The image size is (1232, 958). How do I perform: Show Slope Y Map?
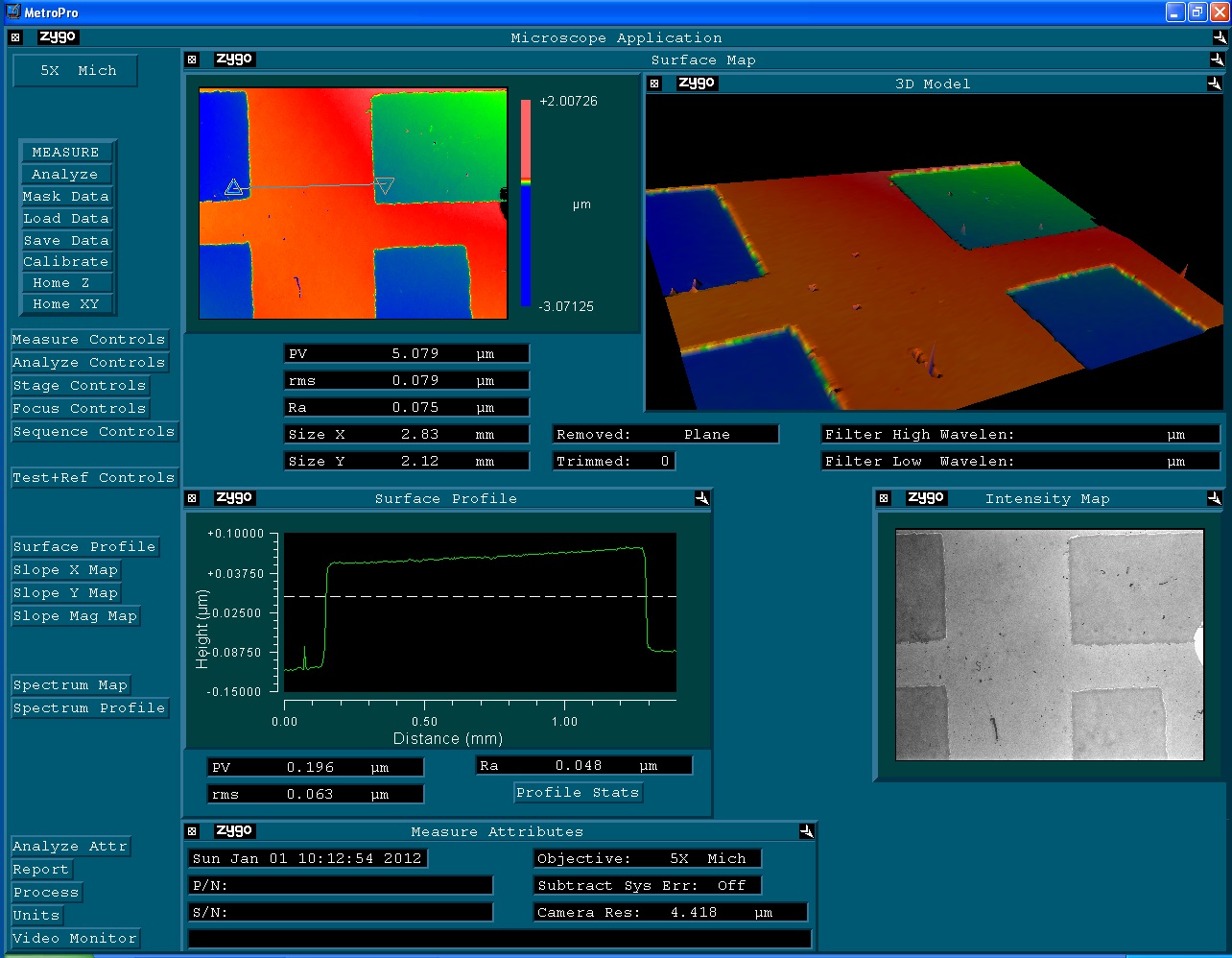65,593
